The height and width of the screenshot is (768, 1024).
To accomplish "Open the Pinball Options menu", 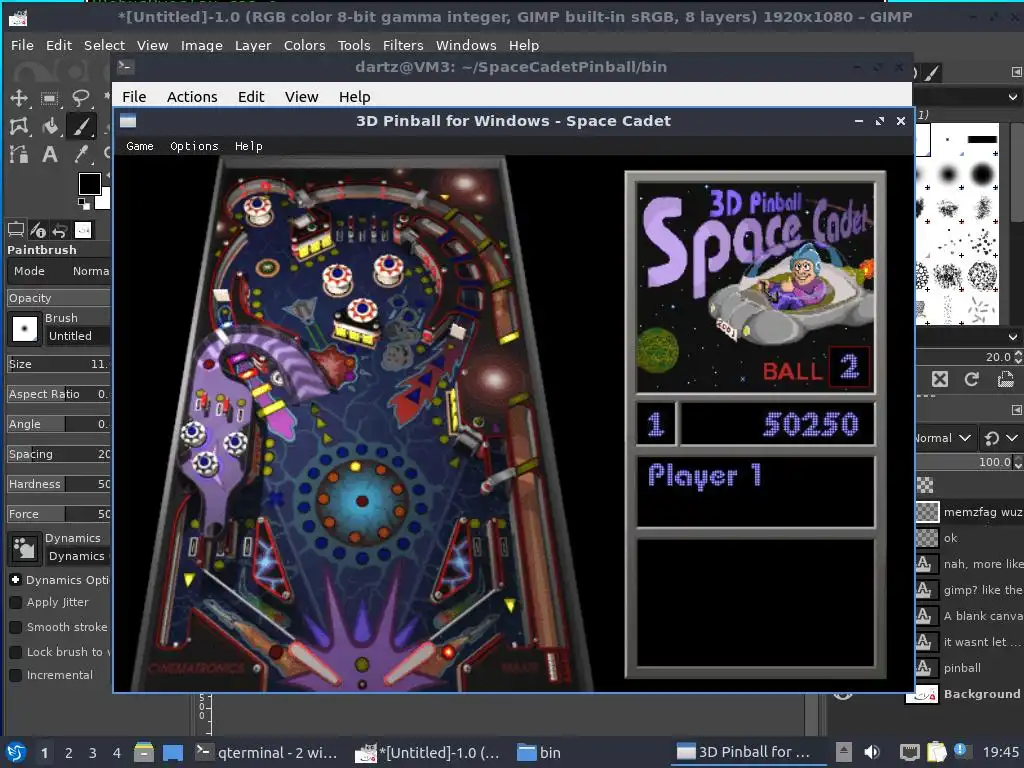I will pos(194,146).
